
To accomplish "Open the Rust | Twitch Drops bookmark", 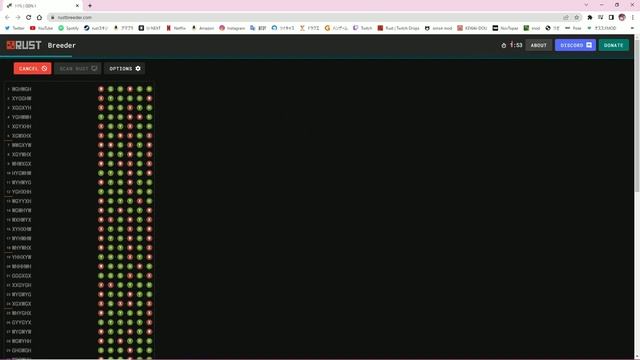I will click(x=398, y=28).
